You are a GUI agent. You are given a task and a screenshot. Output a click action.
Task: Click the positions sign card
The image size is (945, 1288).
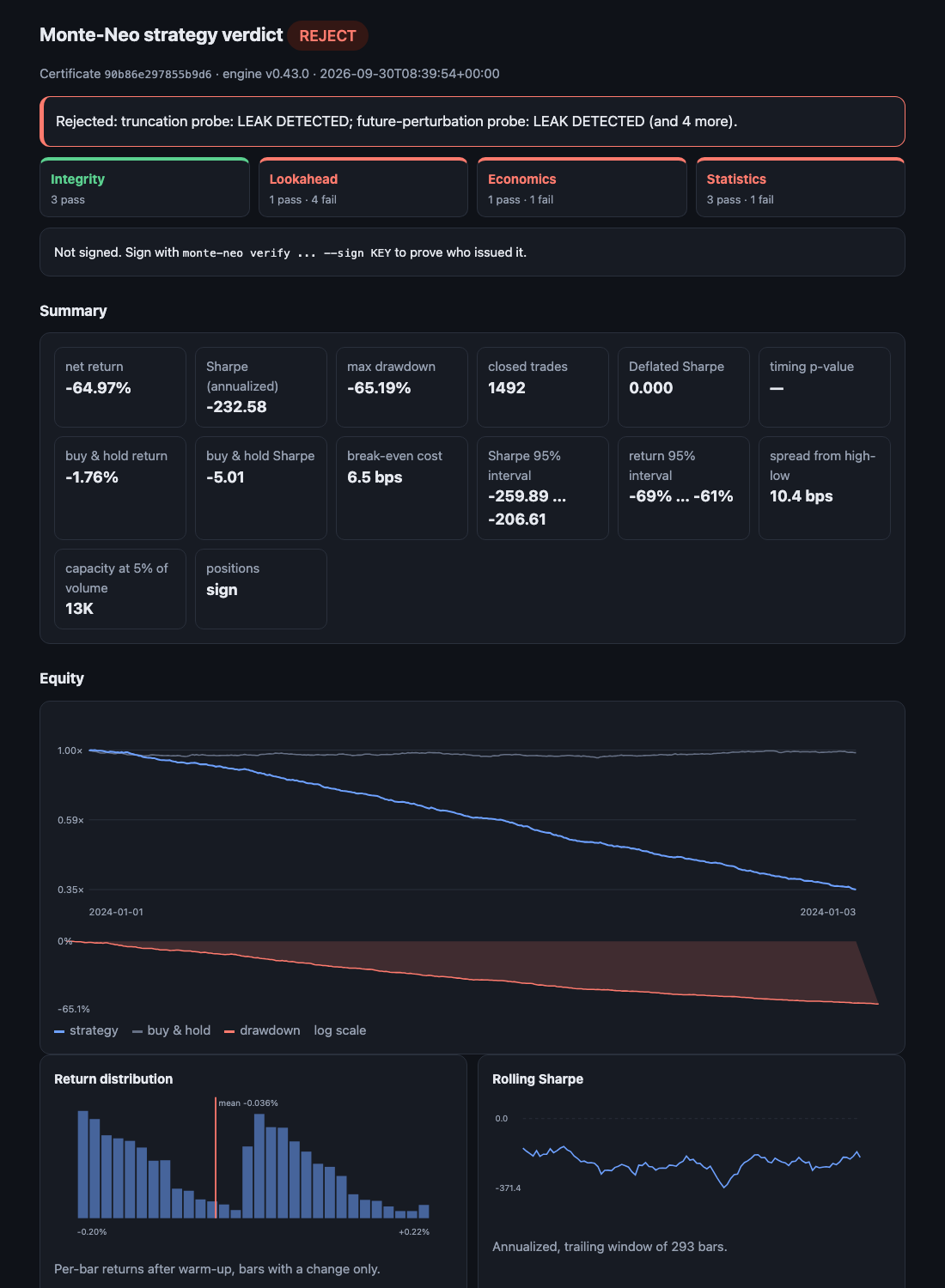(x=261, y=589)
